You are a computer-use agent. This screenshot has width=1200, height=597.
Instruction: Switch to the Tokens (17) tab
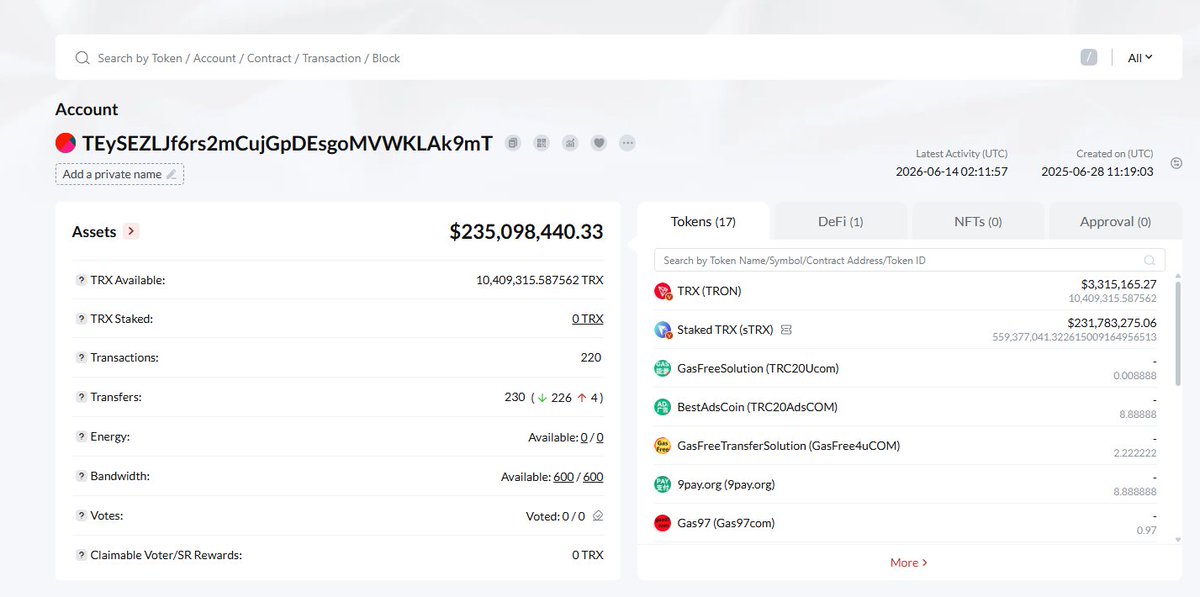tap(703, 221)
